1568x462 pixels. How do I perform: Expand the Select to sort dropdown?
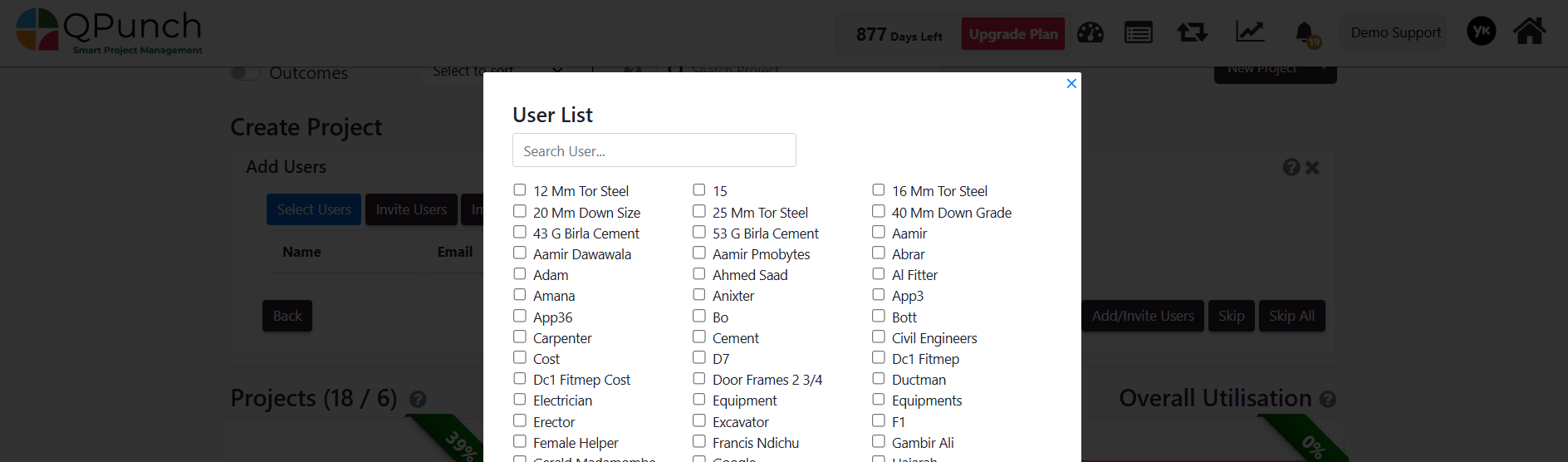(498, 71)
